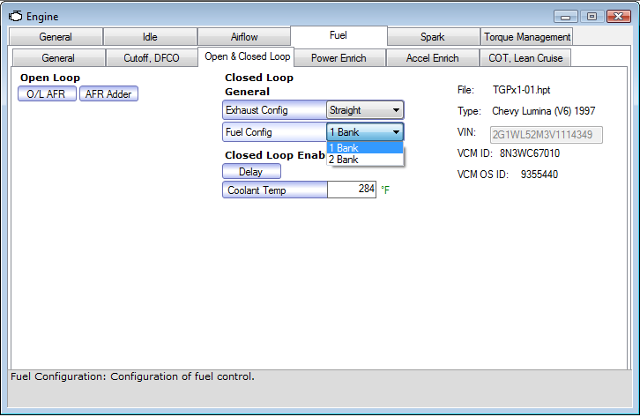This screenshot has width=640, height=417.
Task: Switch to Power Enrich sub-tab
Action: tap(338, 59)
